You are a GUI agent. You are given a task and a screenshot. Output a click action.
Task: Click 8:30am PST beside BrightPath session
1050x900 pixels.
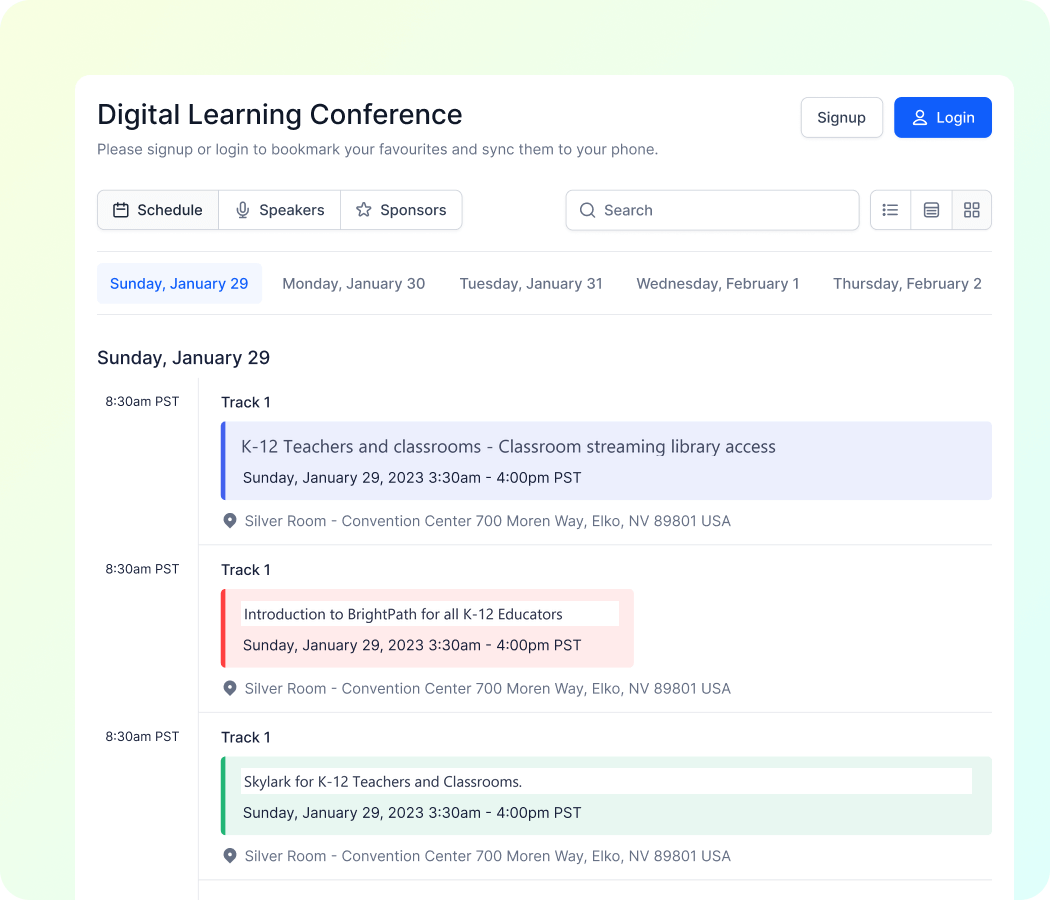pos(142,569)
